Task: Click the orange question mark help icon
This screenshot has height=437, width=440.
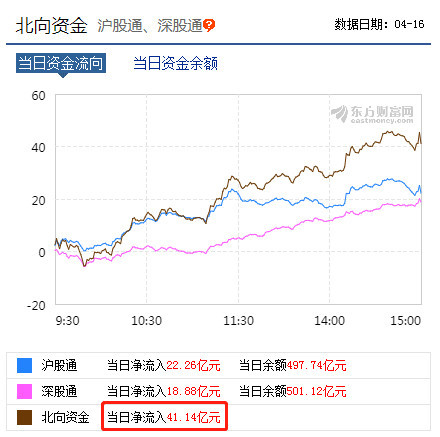Action: 209,25
